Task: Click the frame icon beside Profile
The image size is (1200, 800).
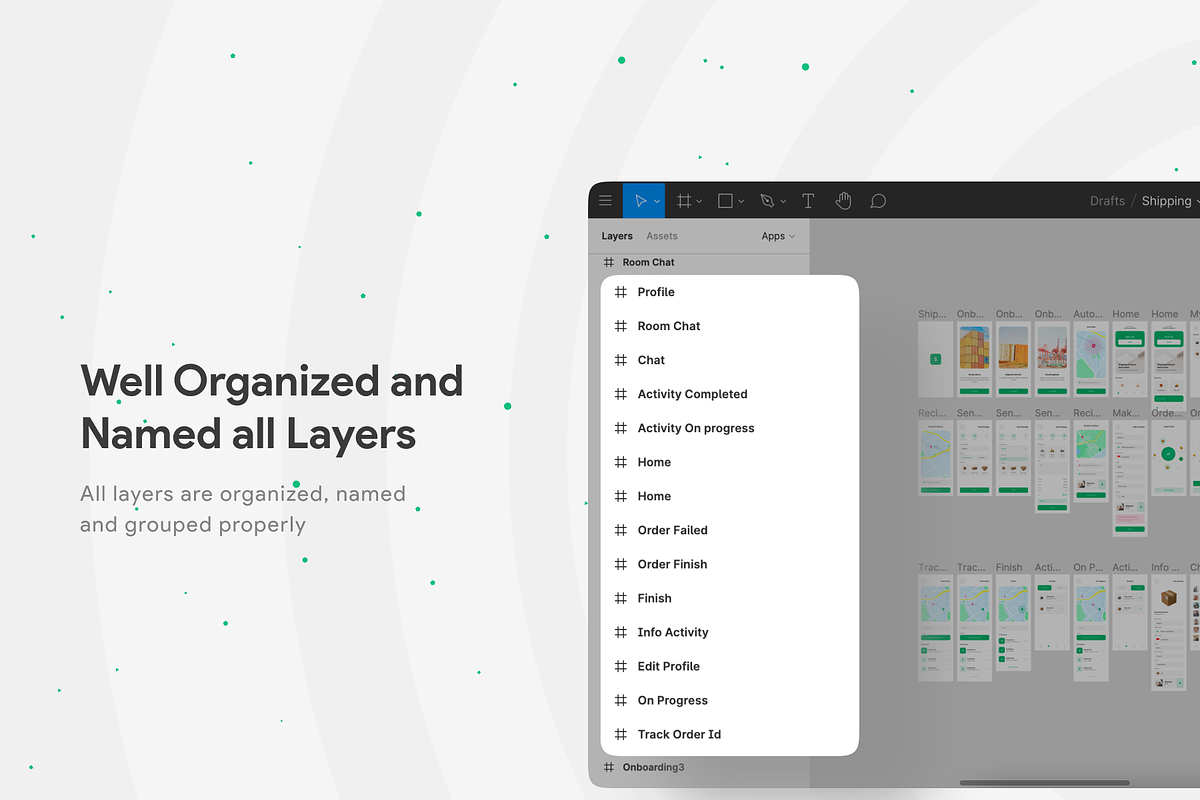Action: coord(620,292)
